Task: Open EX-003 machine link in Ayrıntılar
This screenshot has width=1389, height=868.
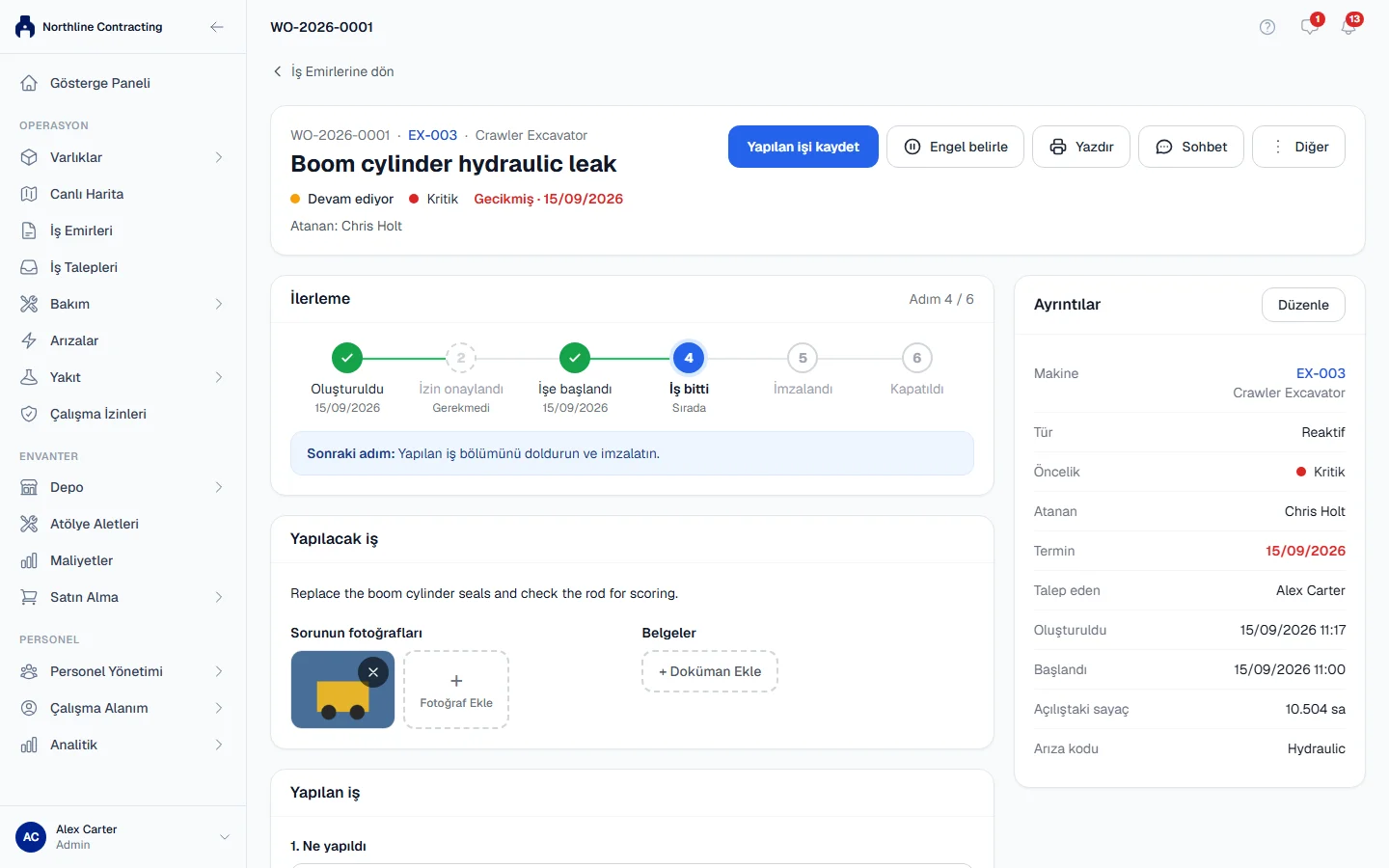Action: coord(1321,373)
